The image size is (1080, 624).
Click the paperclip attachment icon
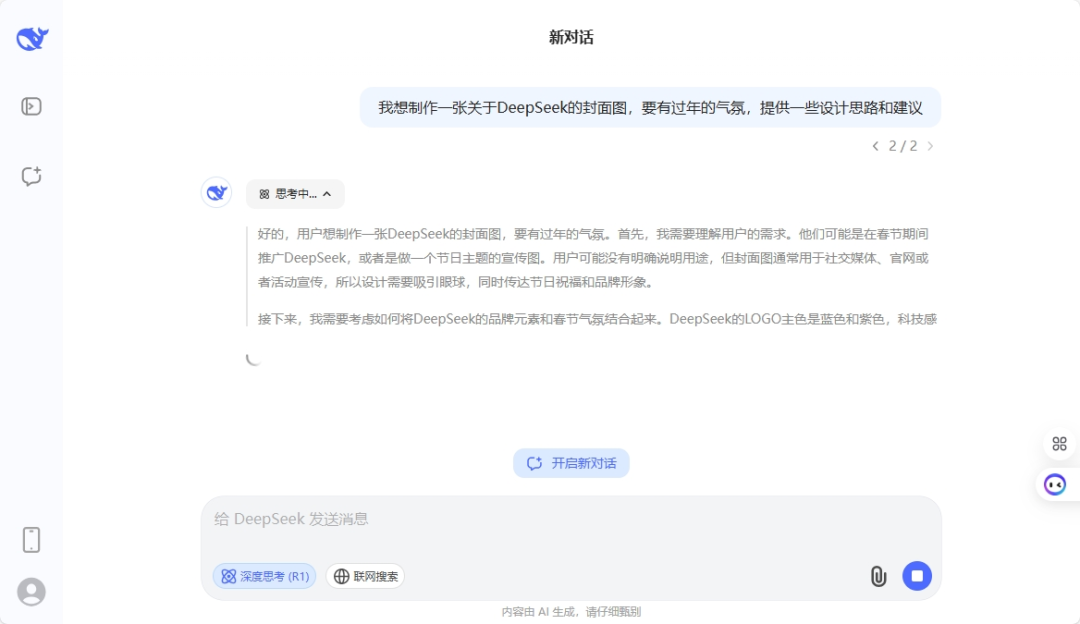pos(878,576)
